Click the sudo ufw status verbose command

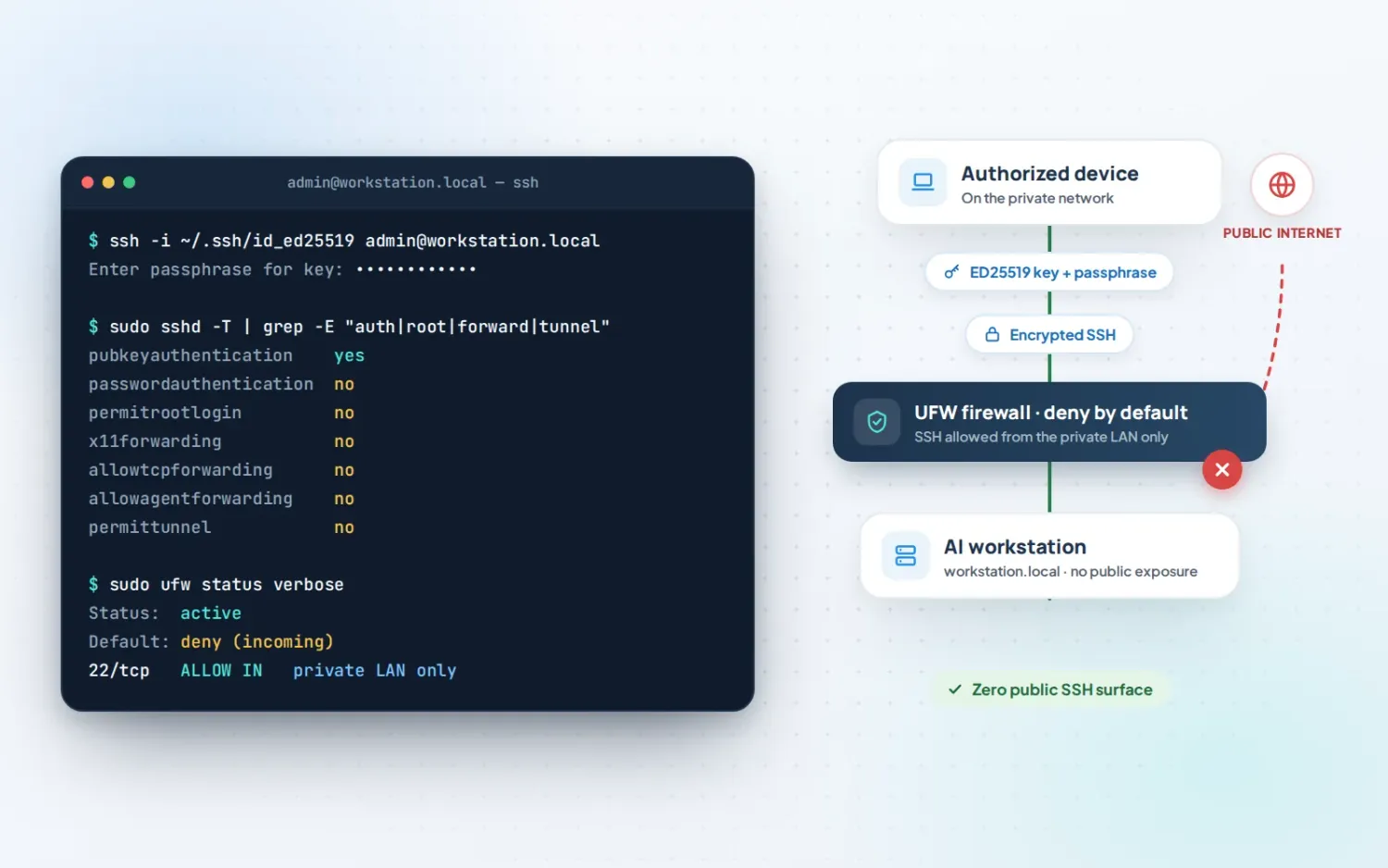click(x=216, y=585)
